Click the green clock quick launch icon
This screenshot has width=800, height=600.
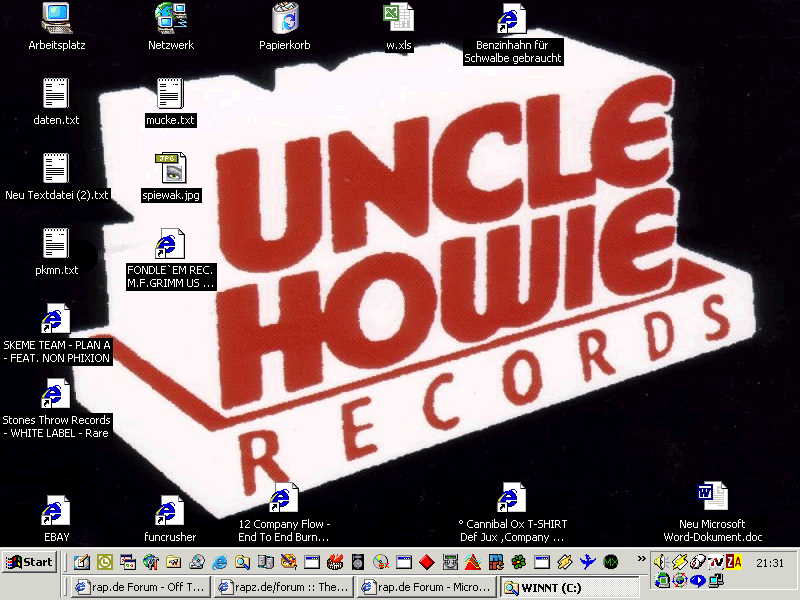[x=105, y=562]
